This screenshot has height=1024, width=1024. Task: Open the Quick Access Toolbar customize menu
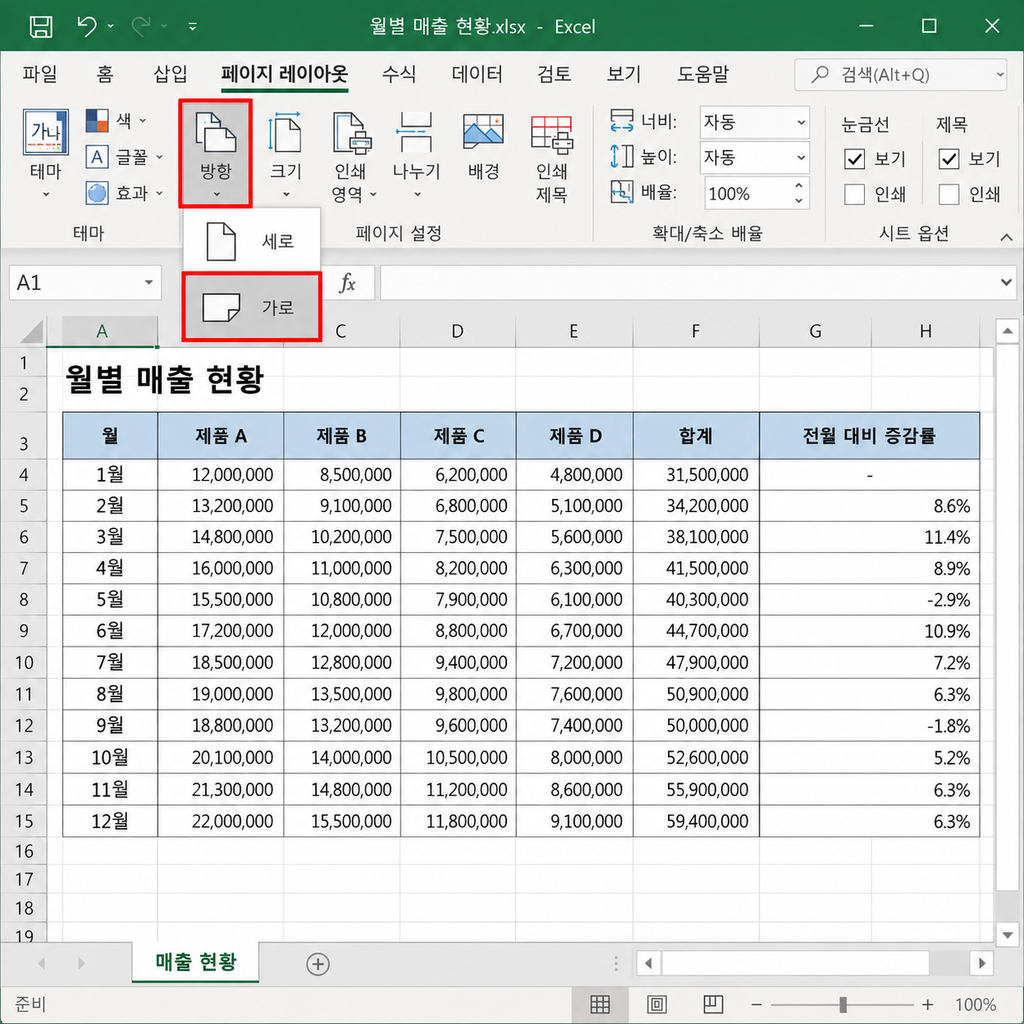click(192, 27)
